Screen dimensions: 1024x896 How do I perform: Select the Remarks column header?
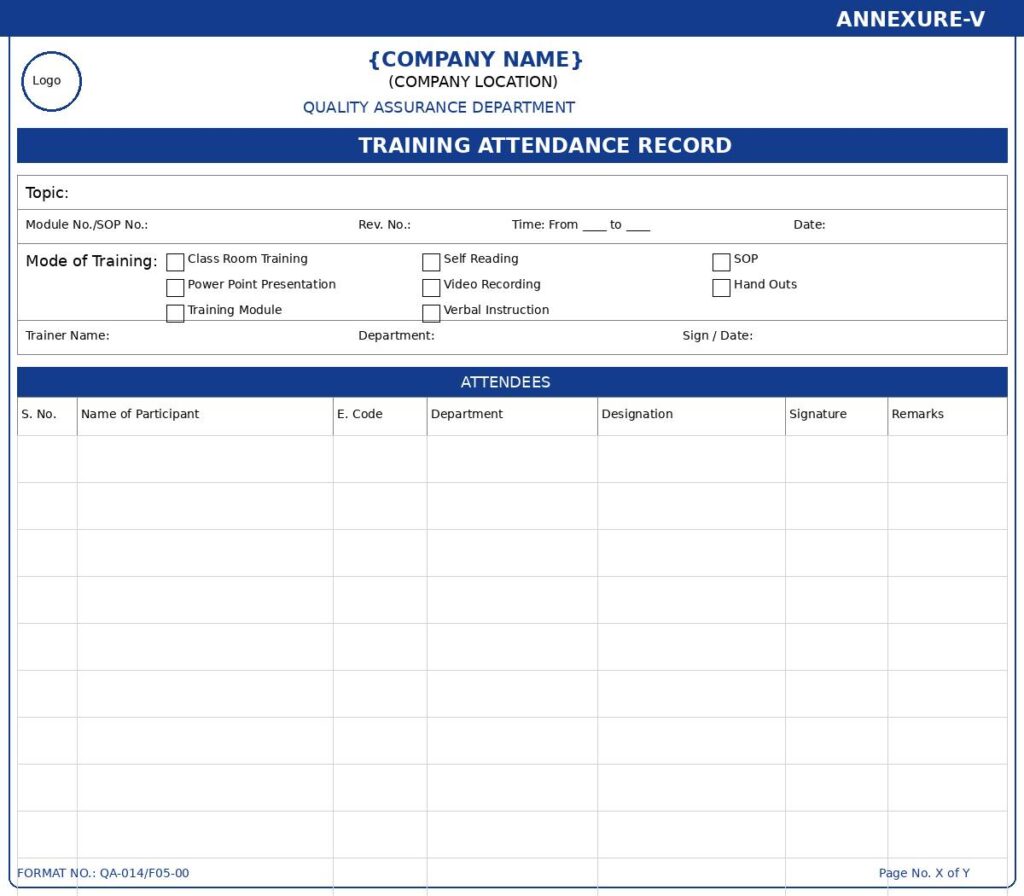coord(948,416)
